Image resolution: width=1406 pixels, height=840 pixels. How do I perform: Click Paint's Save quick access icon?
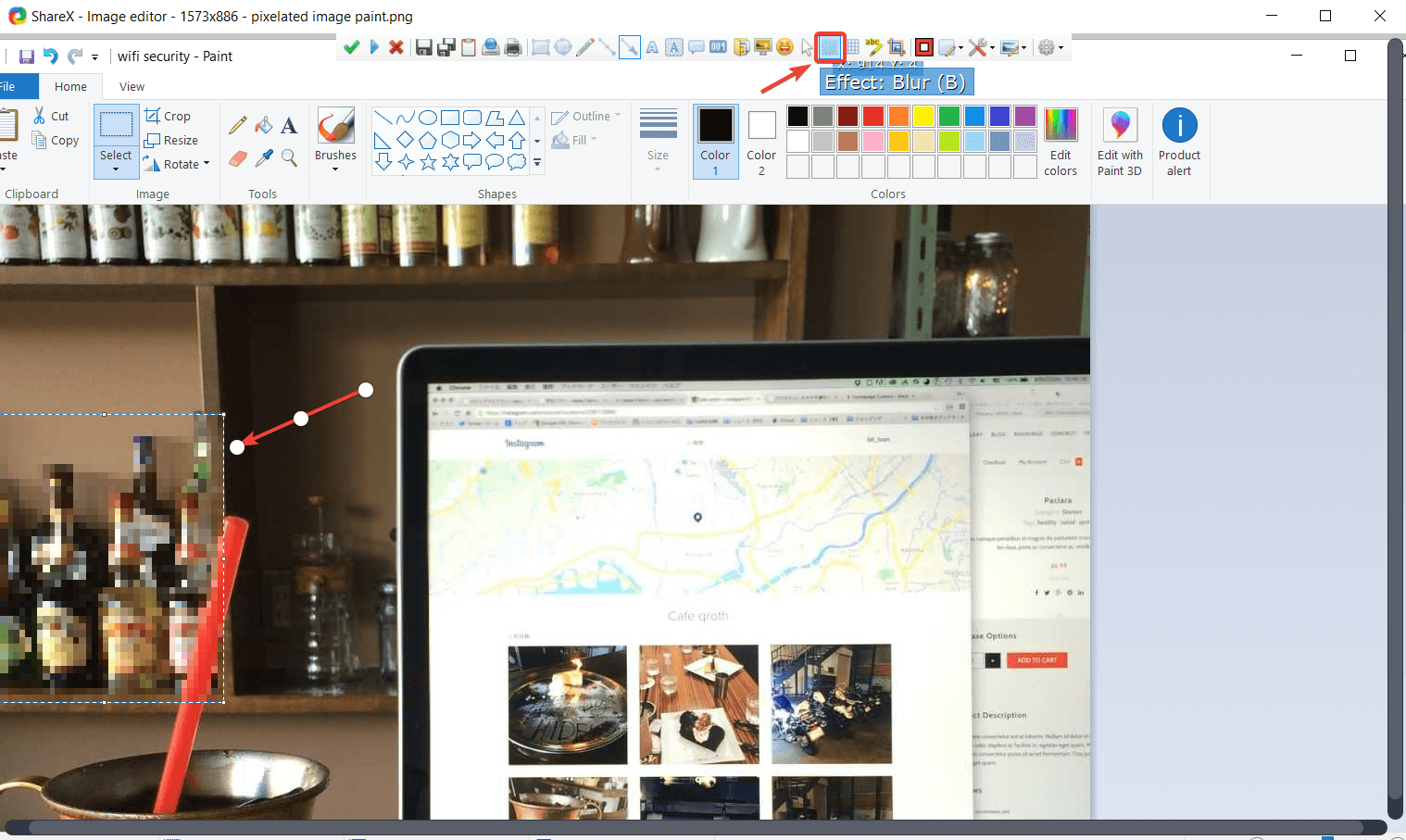point(26,56)
